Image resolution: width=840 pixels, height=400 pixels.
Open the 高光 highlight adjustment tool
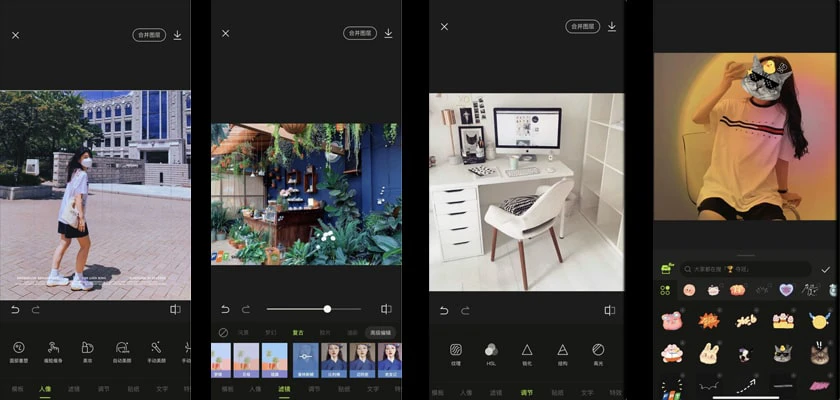pos(598,350)
